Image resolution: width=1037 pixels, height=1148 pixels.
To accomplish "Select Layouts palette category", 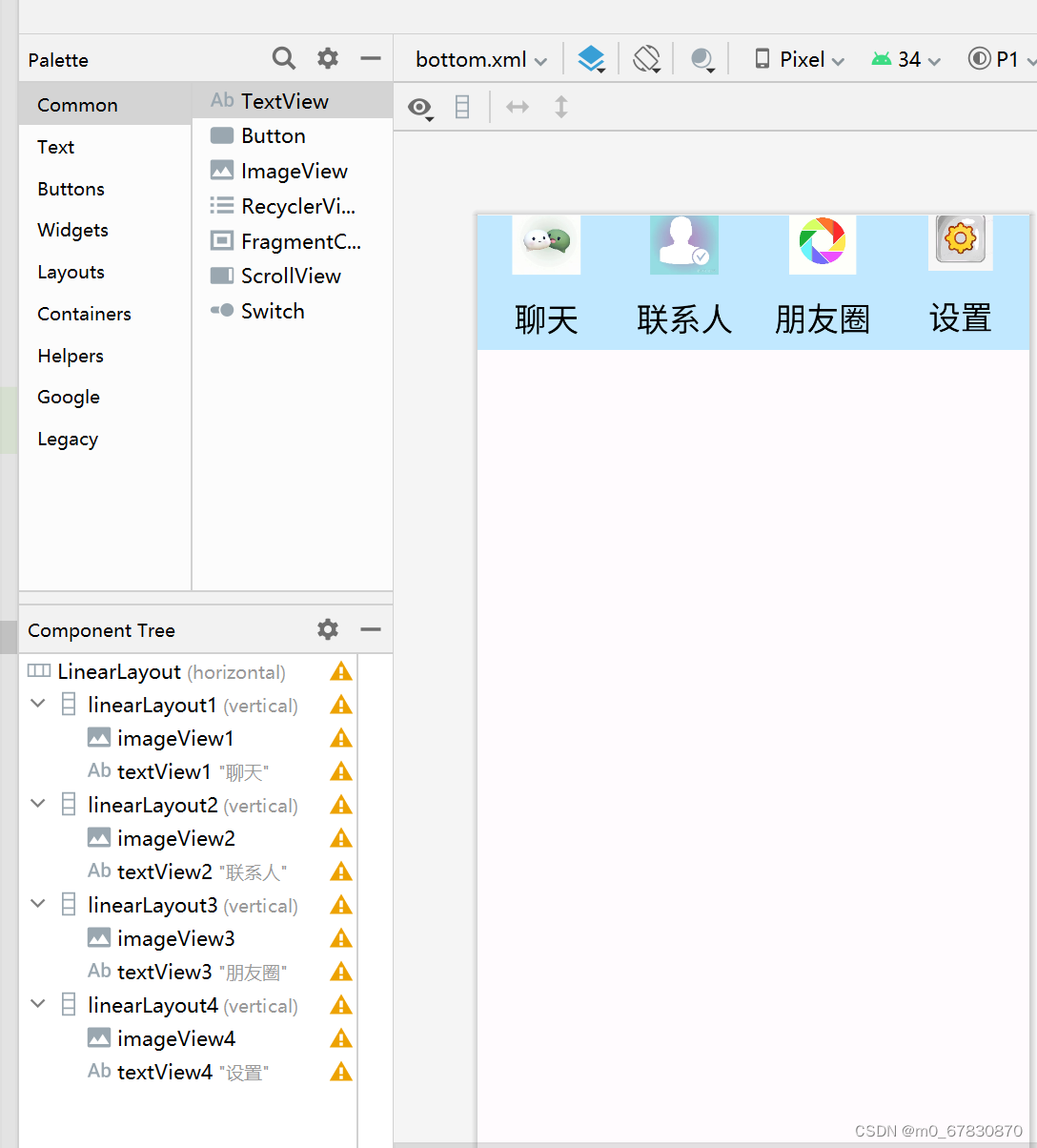I will (105, 272).
